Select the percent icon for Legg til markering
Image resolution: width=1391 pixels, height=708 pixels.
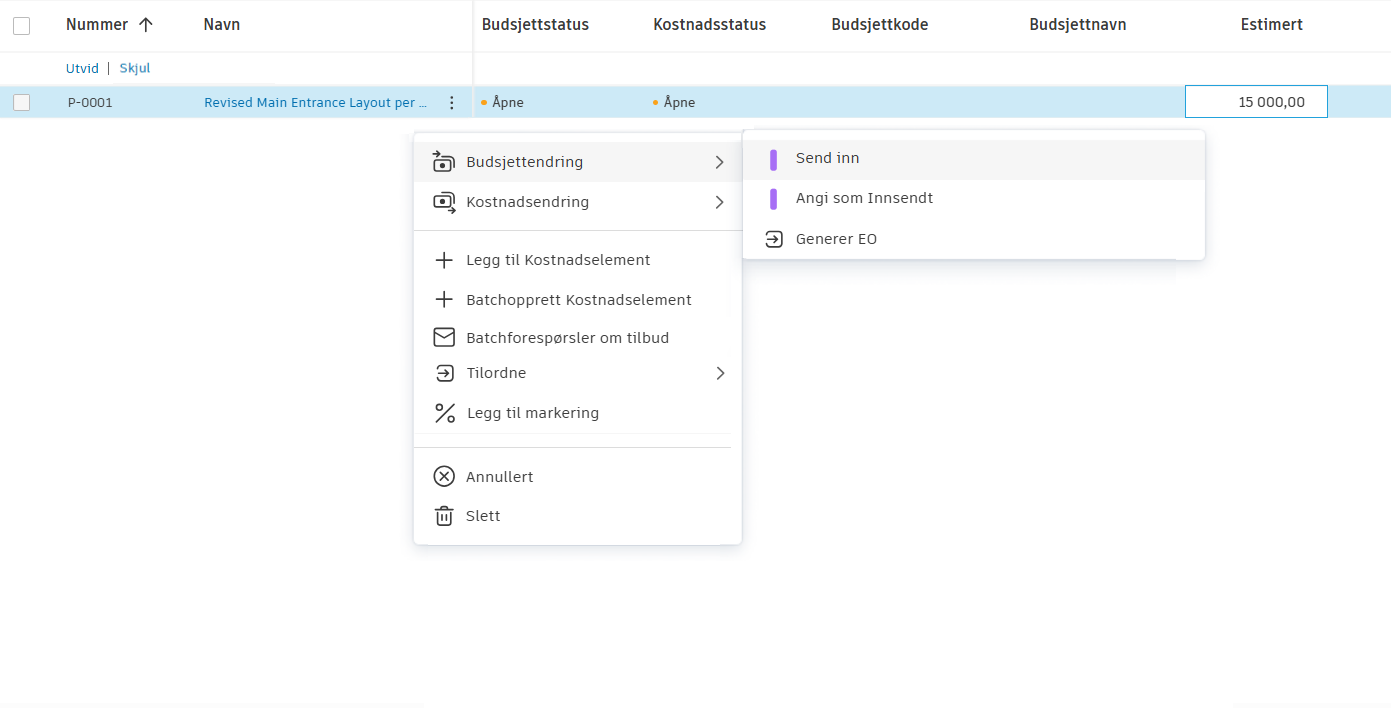444,412
